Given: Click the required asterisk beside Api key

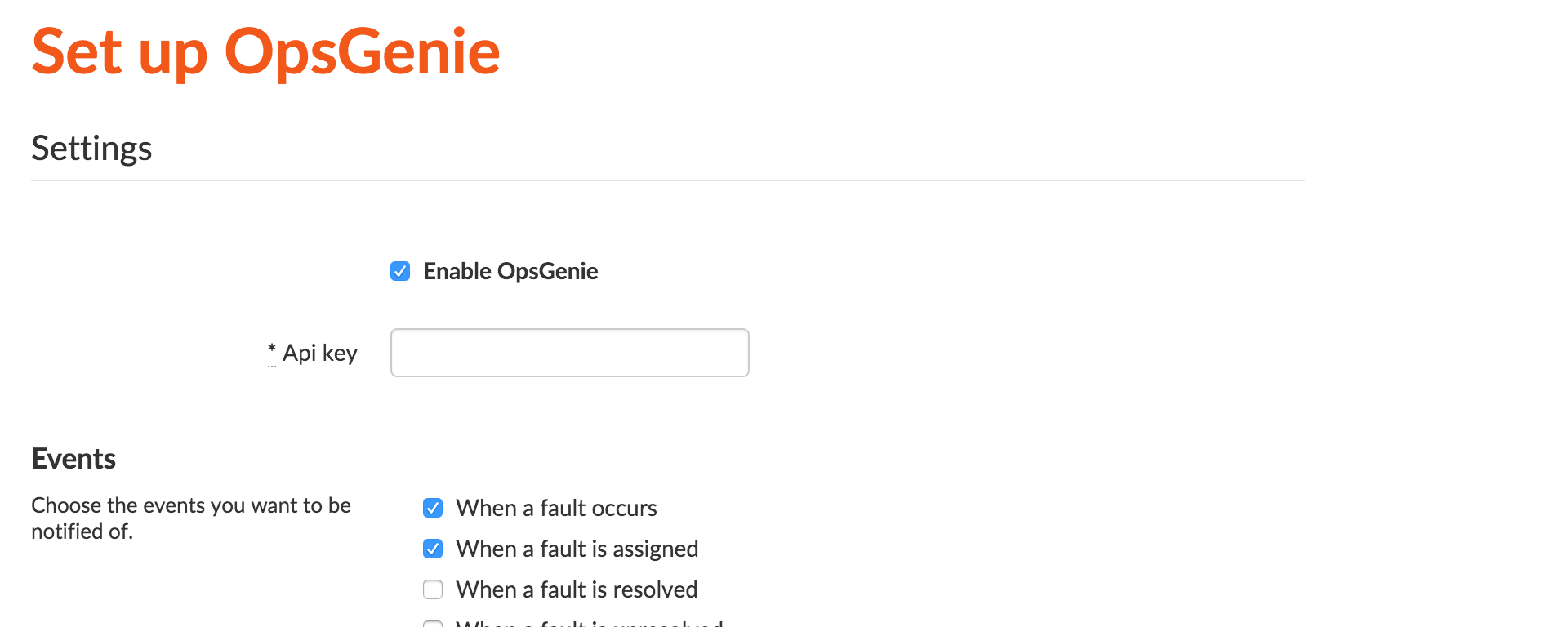Looking at the screenshot, I should 272,350.
